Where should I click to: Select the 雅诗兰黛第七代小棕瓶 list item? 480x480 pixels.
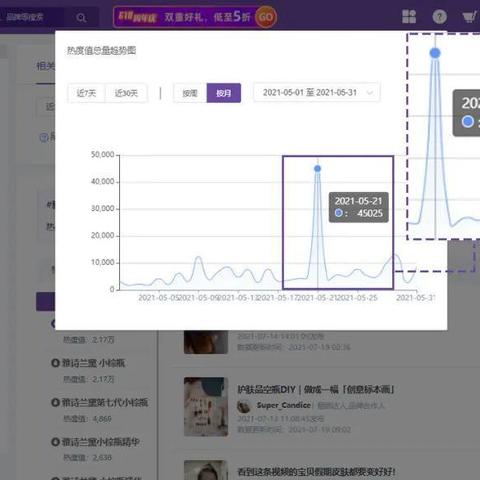pos(105,402)
